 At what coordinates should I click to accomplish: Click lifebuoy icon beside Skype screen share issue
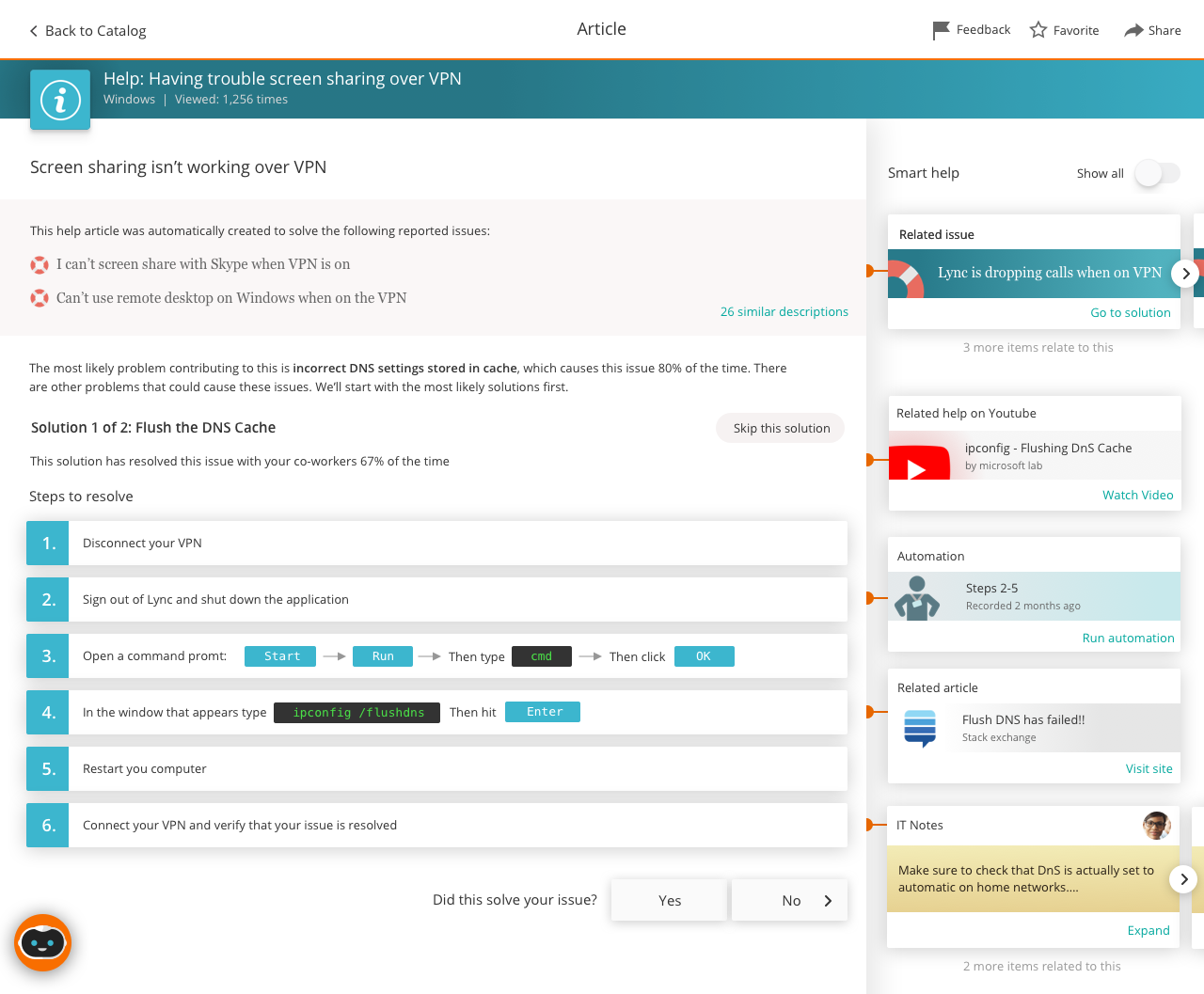40,265
